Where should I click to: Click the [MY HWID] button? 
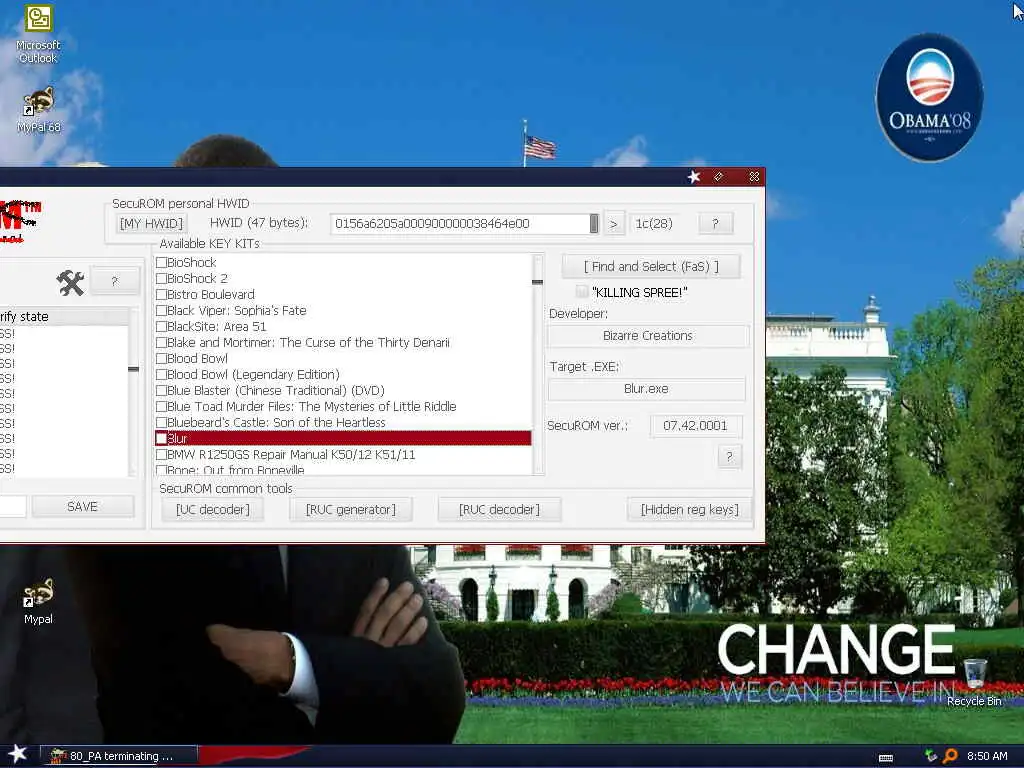coord(152,223)
